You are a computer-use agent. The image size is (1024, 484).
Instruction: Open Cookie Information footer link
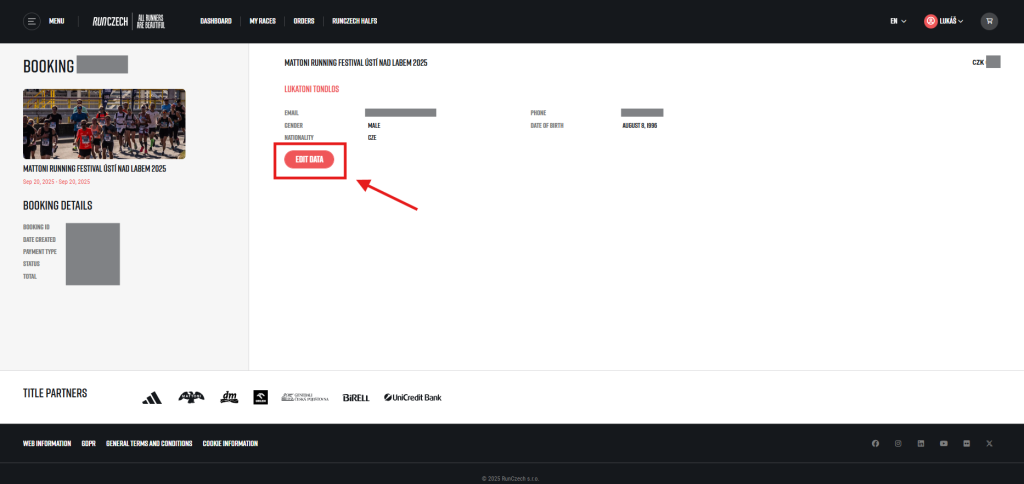pyautogui.click(x=231, y=444)
